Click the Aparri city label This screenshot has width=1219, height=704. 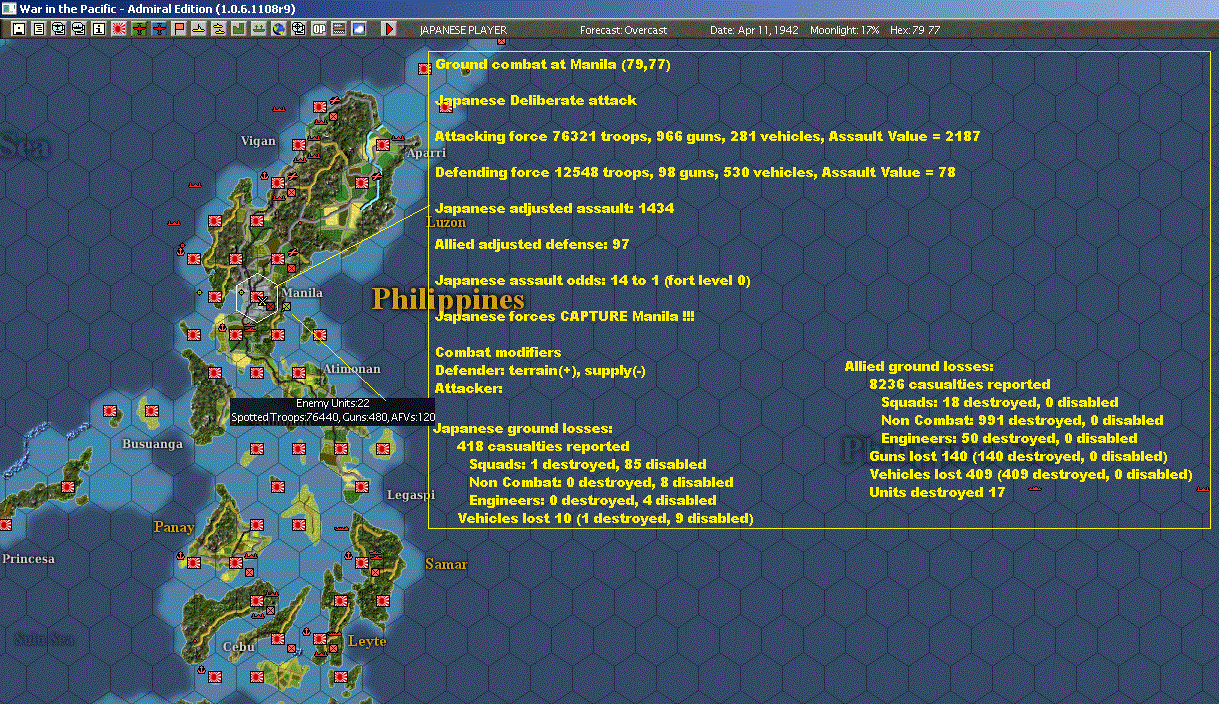point(426,153)
